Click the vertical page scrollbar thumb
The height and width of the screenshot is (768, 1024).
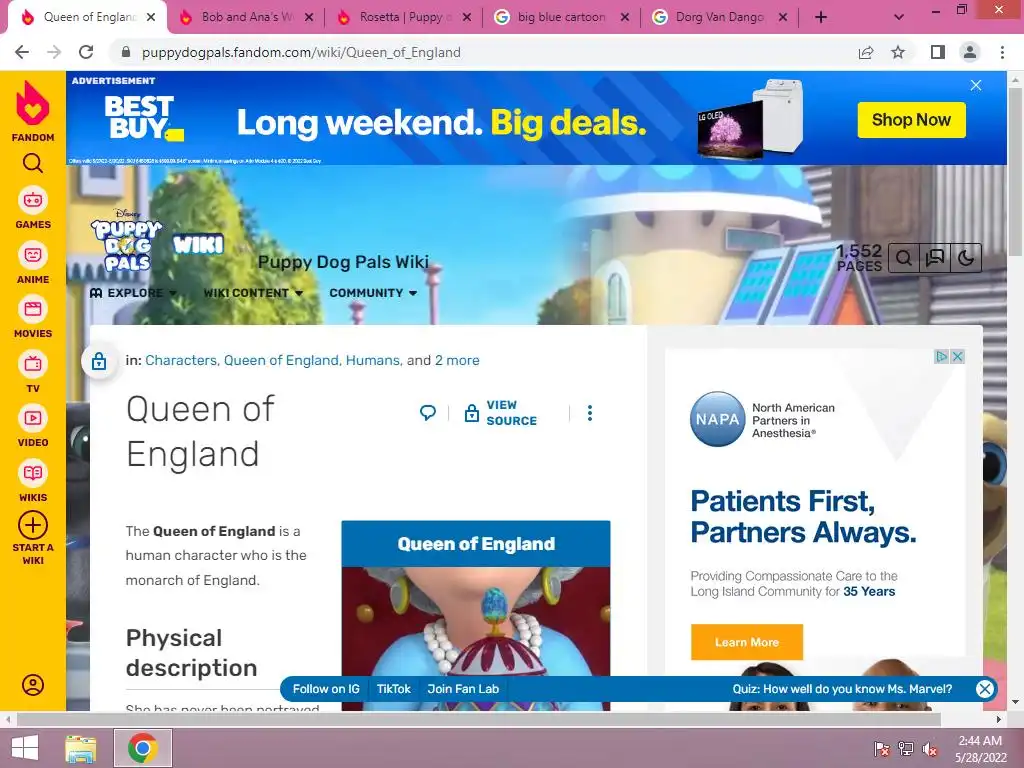point(1015,170)
